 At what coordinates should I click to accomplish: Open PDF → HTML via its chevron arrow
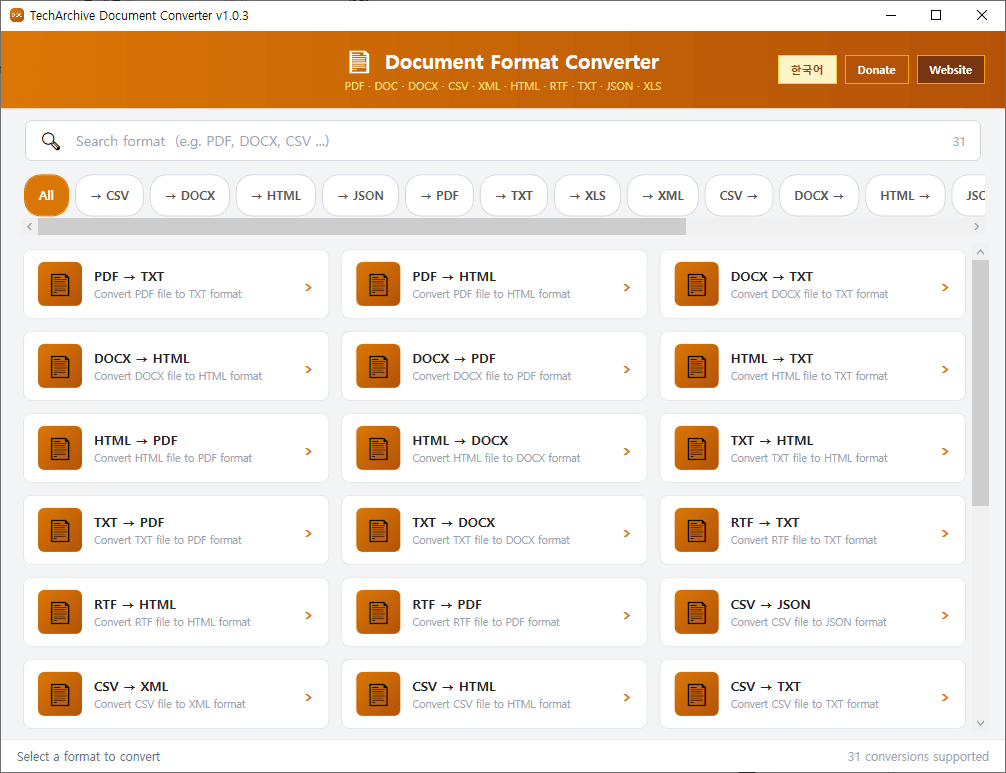[x=627, y=287]
